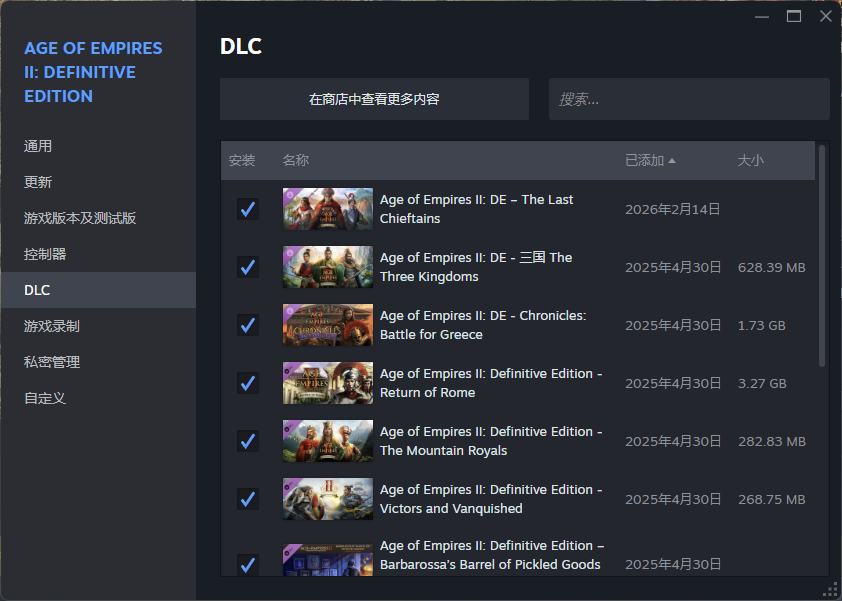The width and height of the screenshot is (842, 601).
Task: Click the 在商店中查看更多内容 button
Action: coord(374,99)
